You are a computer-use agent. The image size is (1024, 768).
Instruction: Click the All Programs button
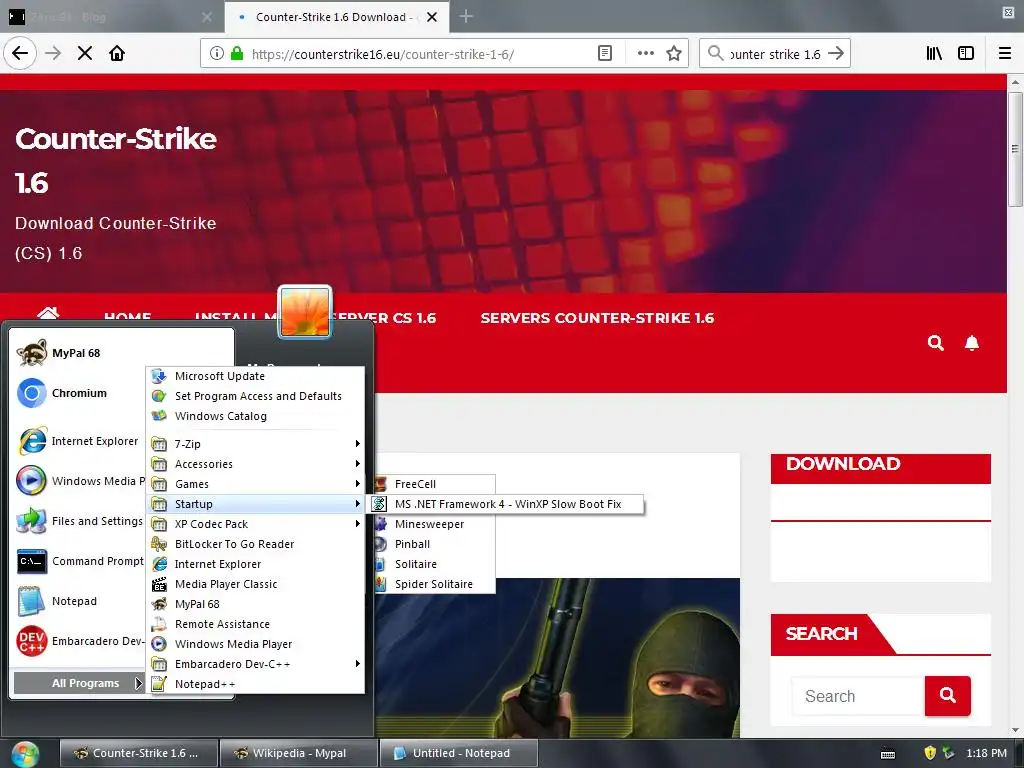[78, 683]
